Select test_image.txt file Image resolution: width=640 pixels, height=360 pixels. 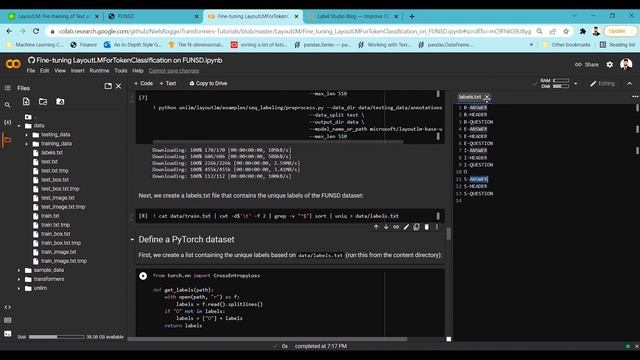click(x=58, y=198)
